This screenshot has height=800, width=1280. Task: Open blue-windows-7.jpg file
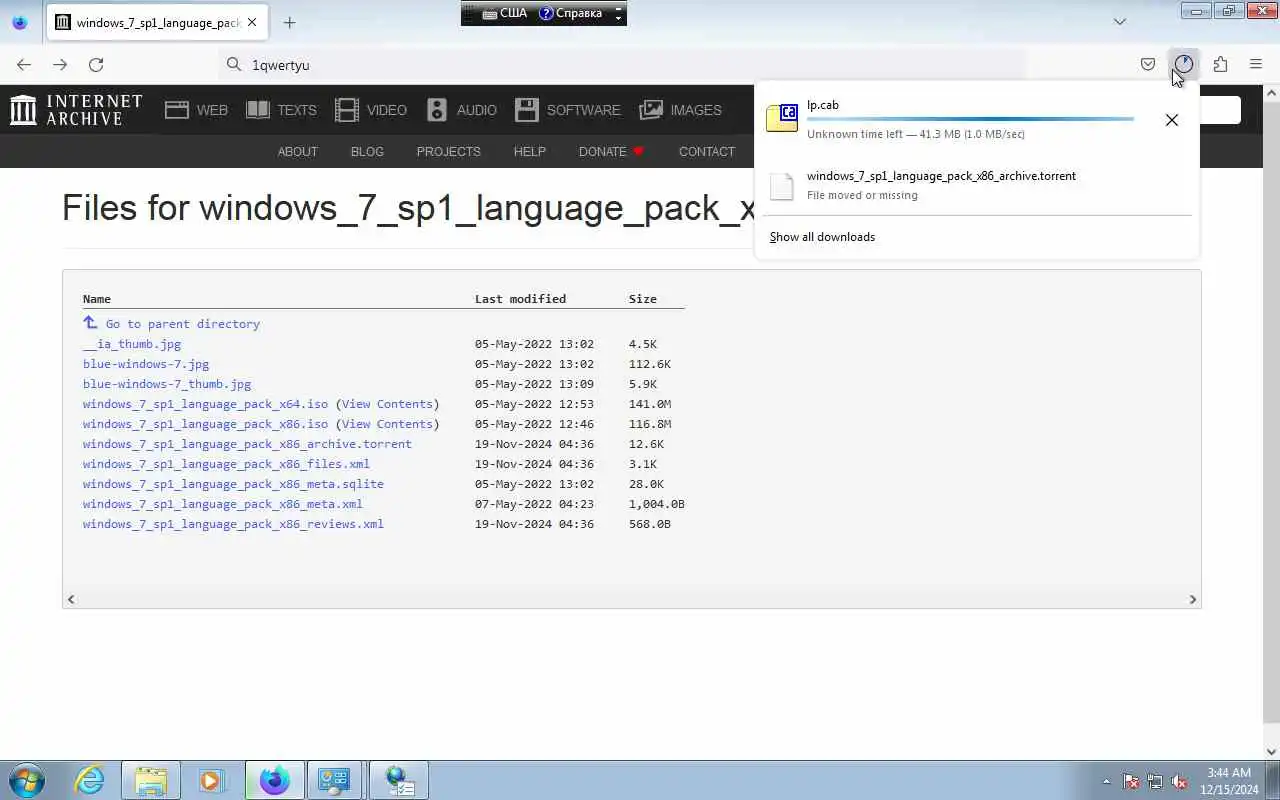[146, 364]
